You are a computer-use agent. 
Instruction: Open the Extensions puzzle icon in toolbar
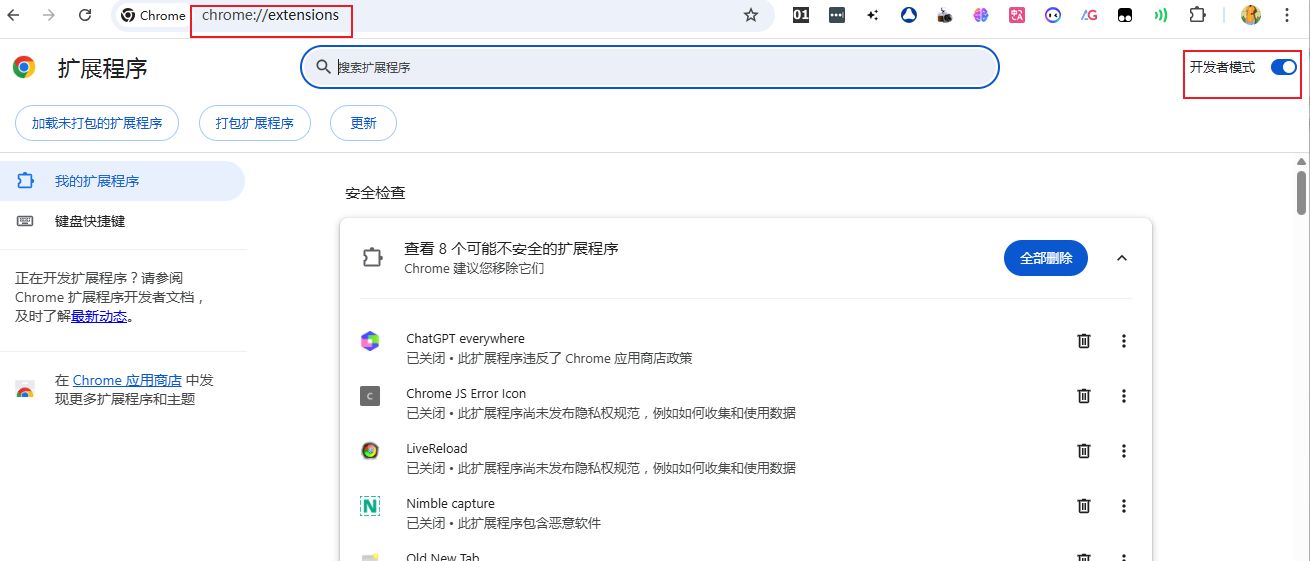tap(1197, 15)
